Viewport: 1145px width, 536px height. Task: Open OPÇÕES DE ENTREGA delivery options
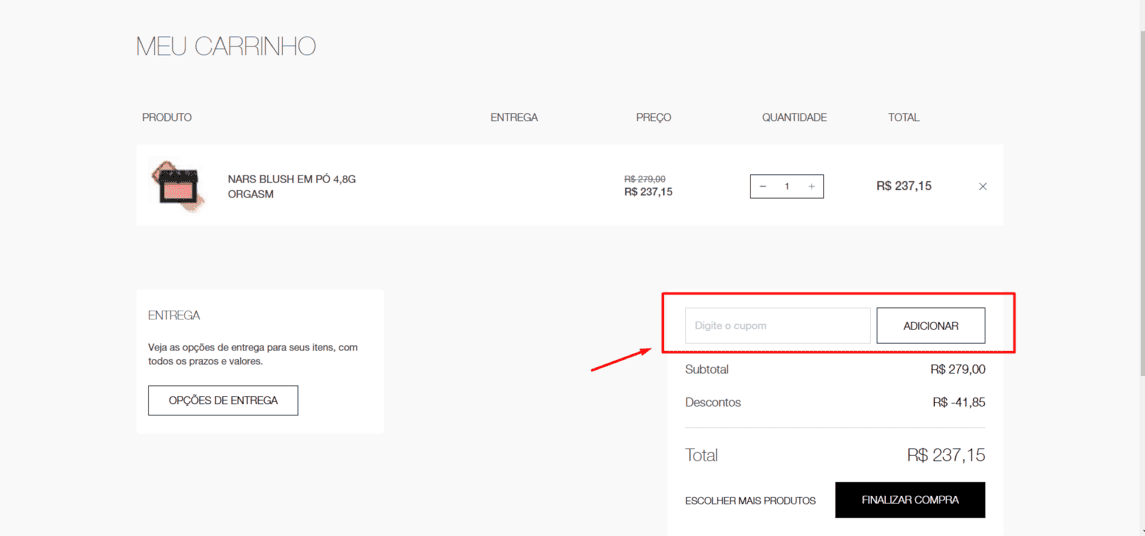point(223,400)
